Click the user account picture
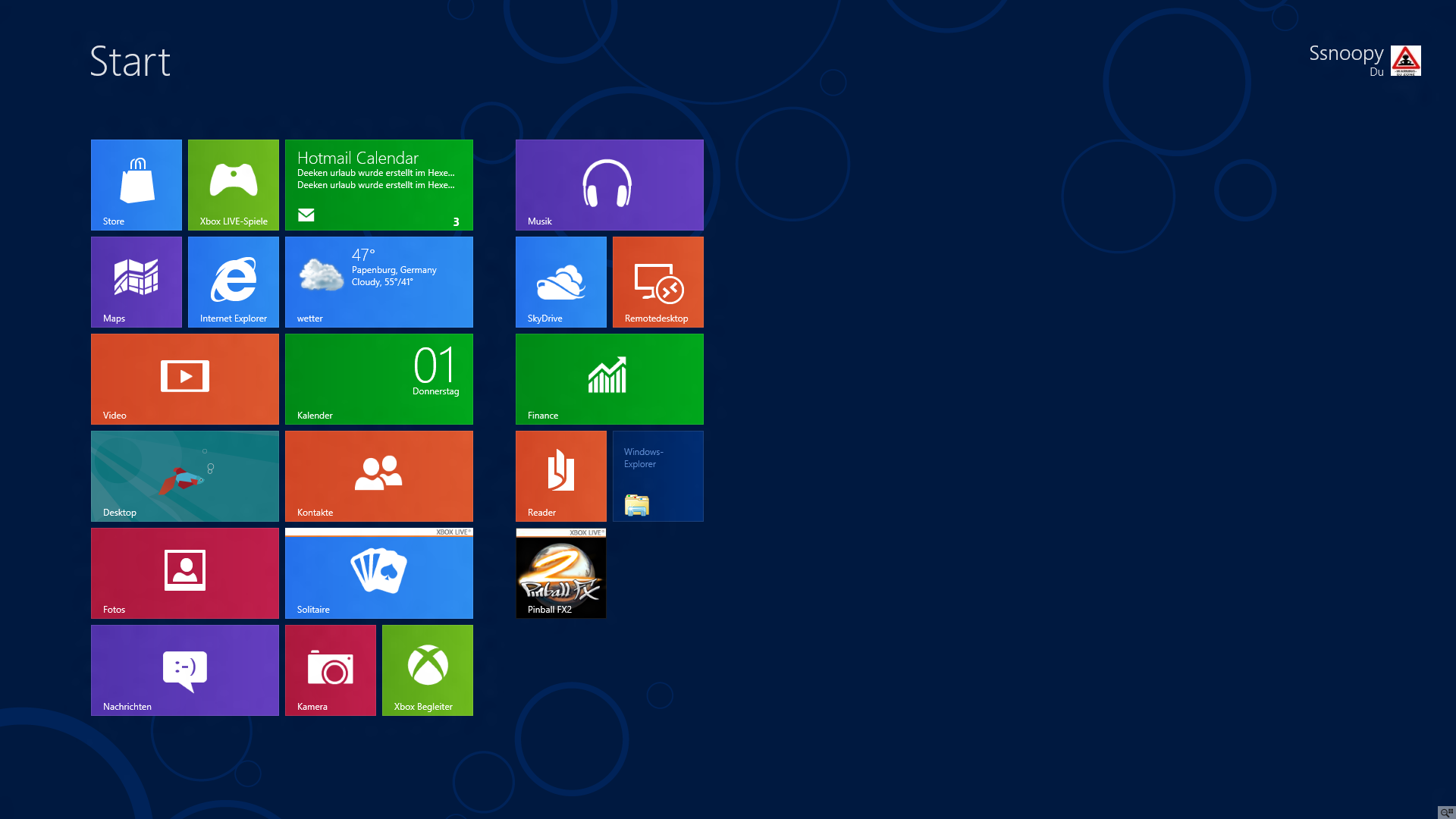The image size is (1456, 819). click(x=1406, y=61)
